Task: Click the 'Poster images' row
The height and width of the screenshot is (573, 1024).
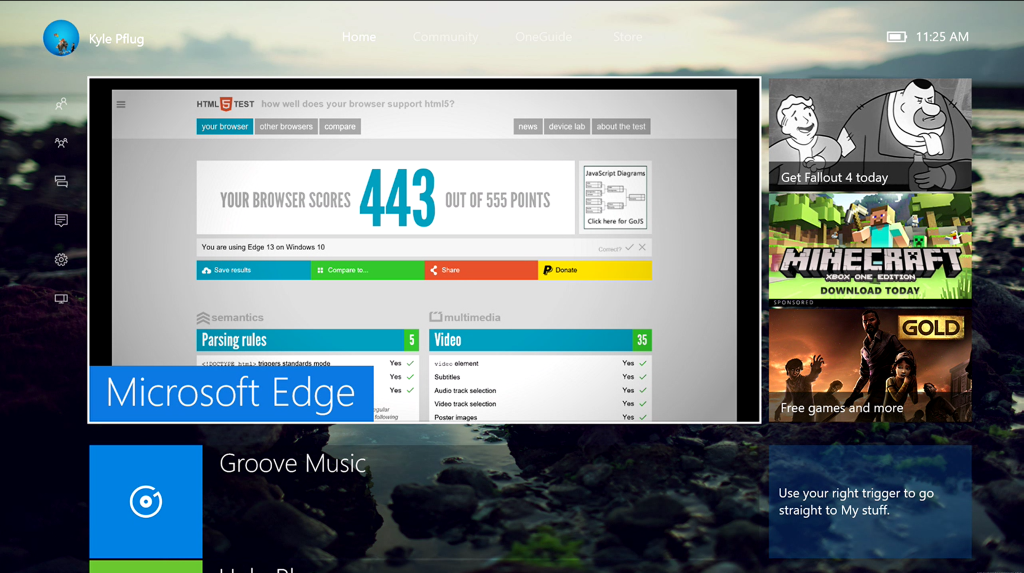Action: (x=540, y=417)
